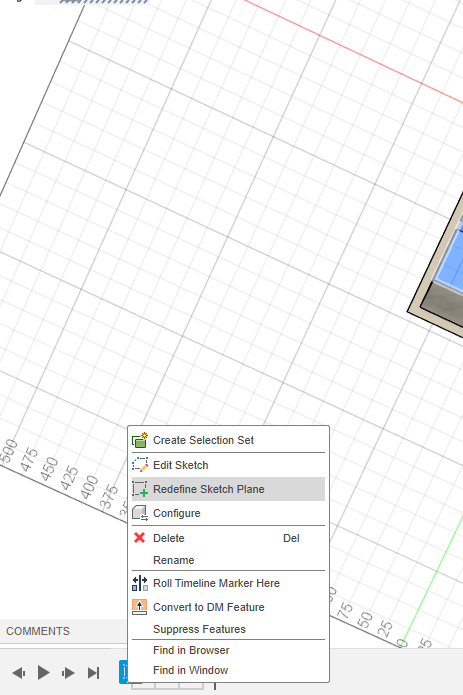This screenshot has width=463, height=695.
Task: Choose Delete in the context menu
Action: click(228, 538)
